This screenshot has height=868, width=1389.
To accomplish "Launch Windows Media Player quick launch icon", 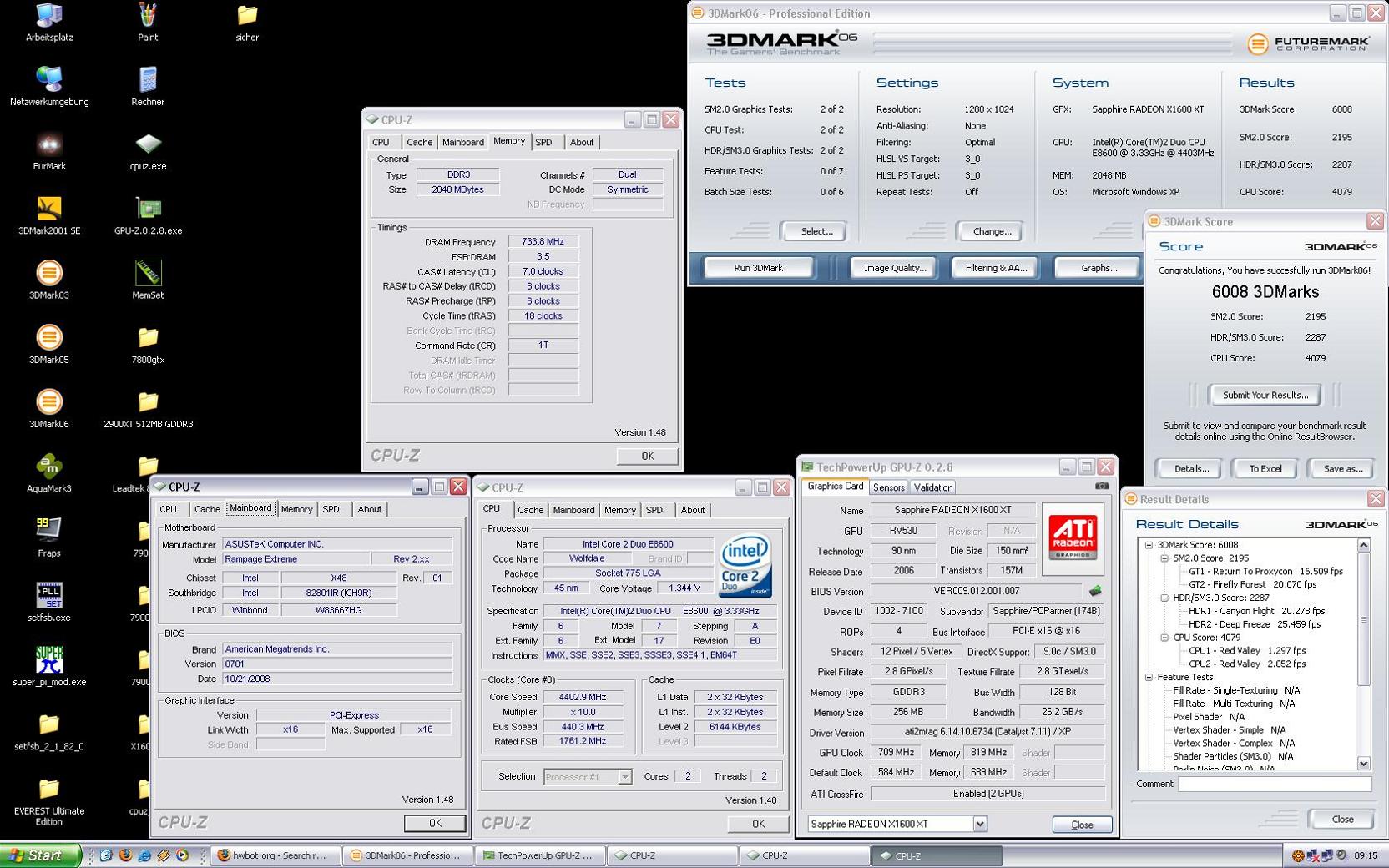I will coord(183,855).
